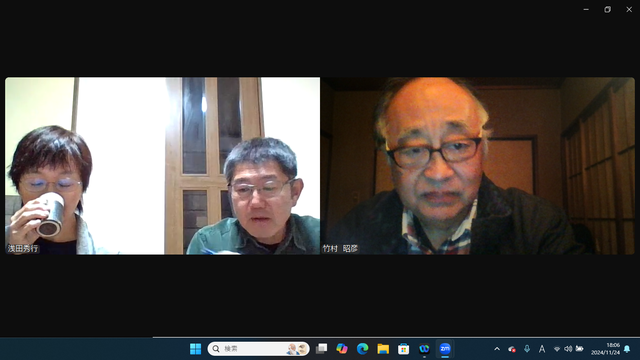Click the Zoom icon in the taskbar
The height and width of the screenshot is (360, 640).
[445, 349]
